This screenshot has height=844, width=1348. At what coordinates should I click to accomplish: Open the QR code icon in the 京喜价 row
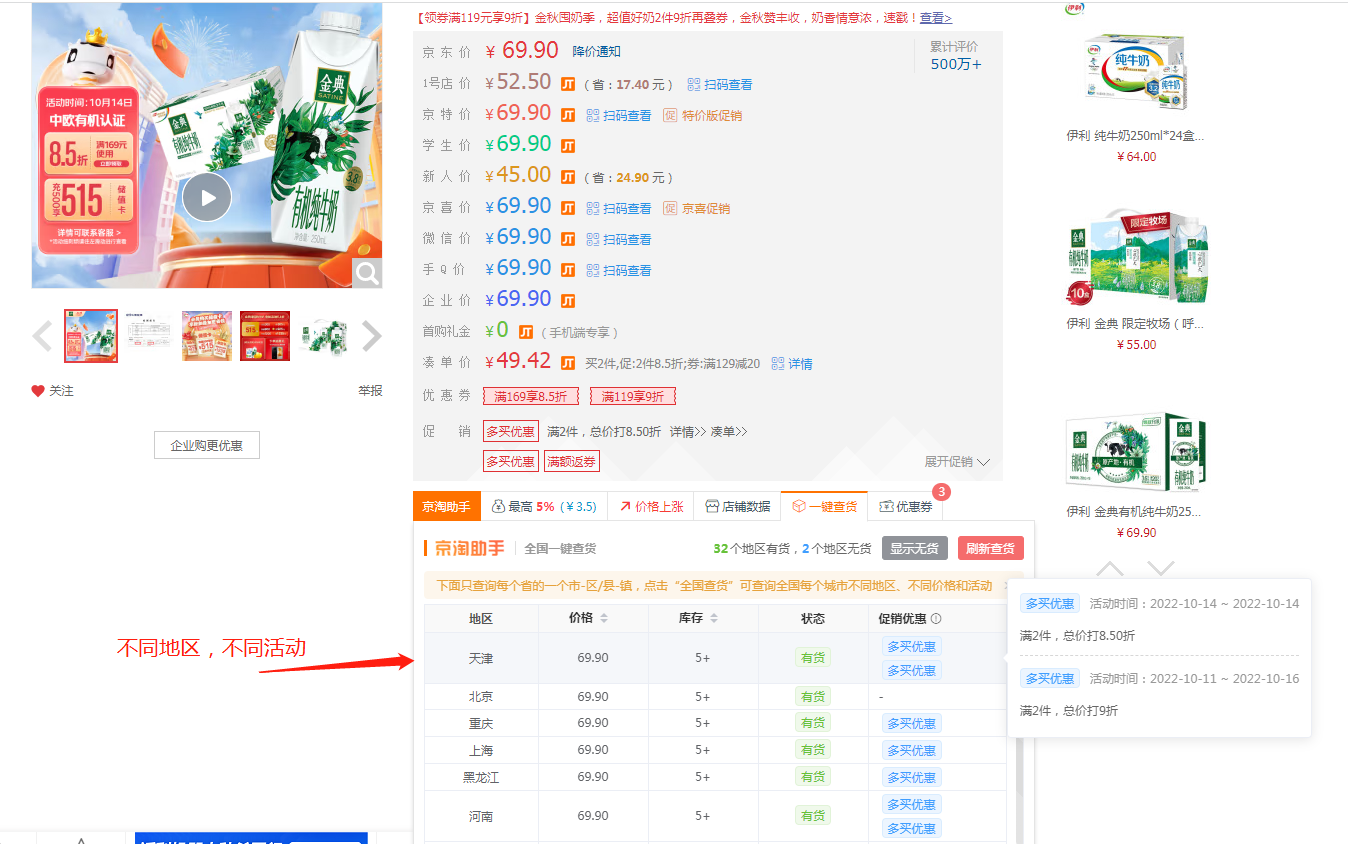click(593, 209)
